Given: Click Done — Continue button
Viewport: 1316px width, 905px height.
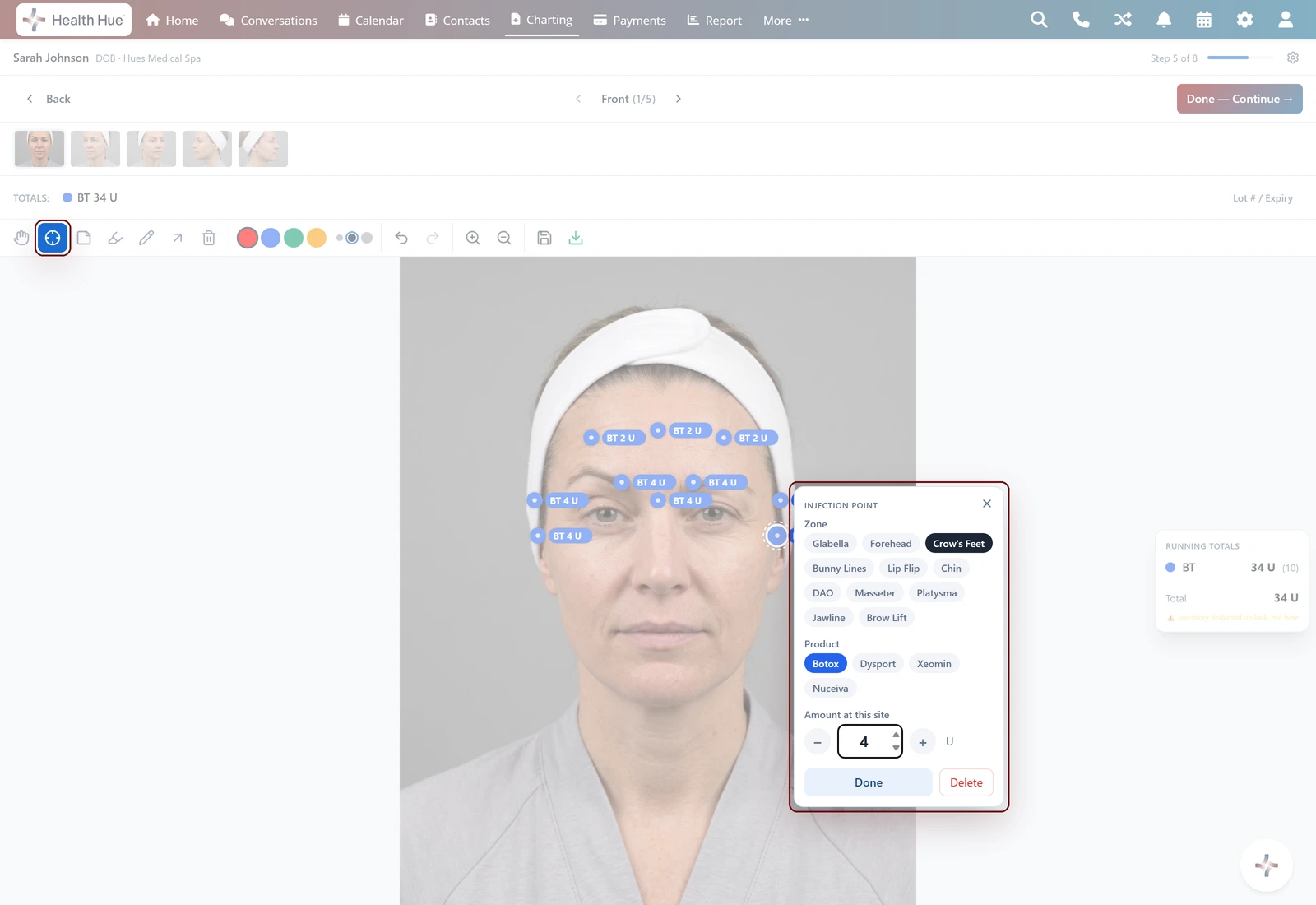Looking at the screenshot, I should tap(1240, 99).
